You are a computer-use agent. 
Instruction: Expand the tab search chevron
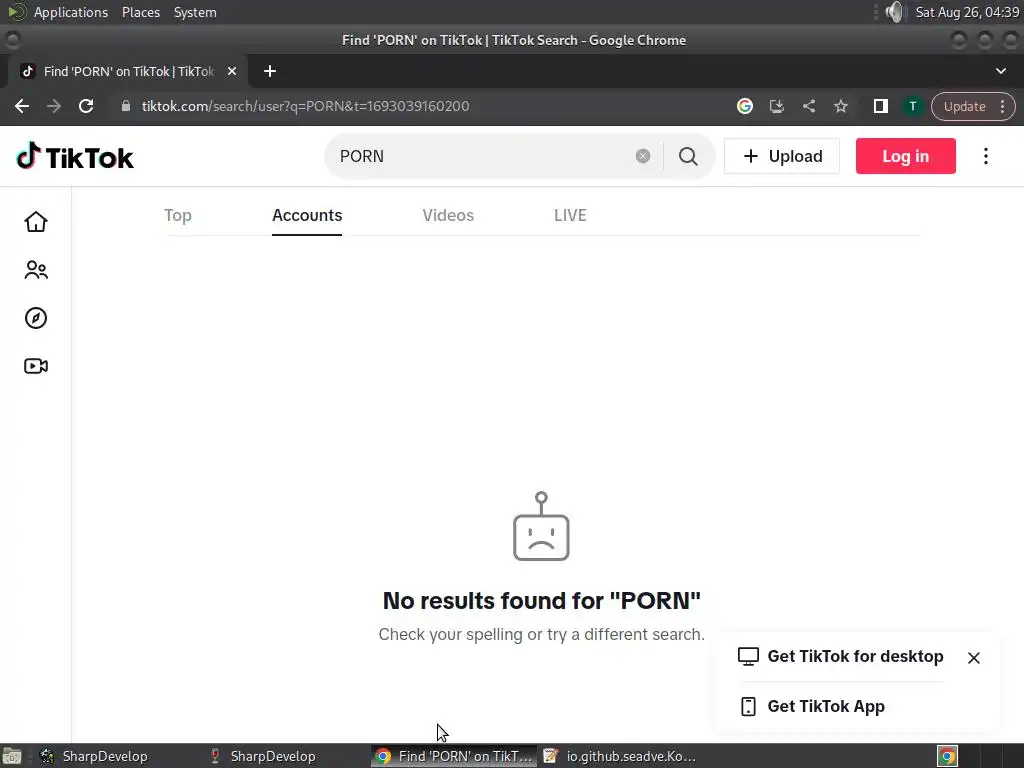pos(1000,71)
